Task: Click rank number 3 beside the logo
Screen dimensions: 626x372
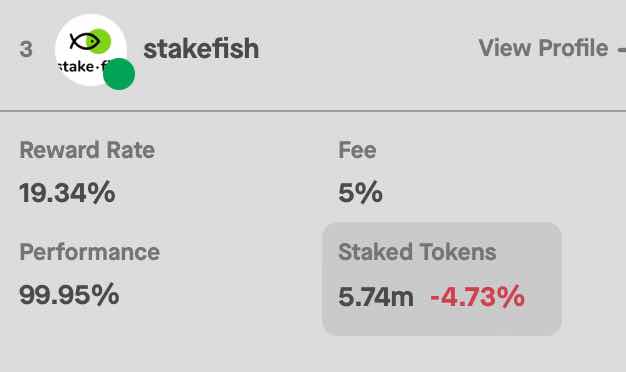Action: 26,49
